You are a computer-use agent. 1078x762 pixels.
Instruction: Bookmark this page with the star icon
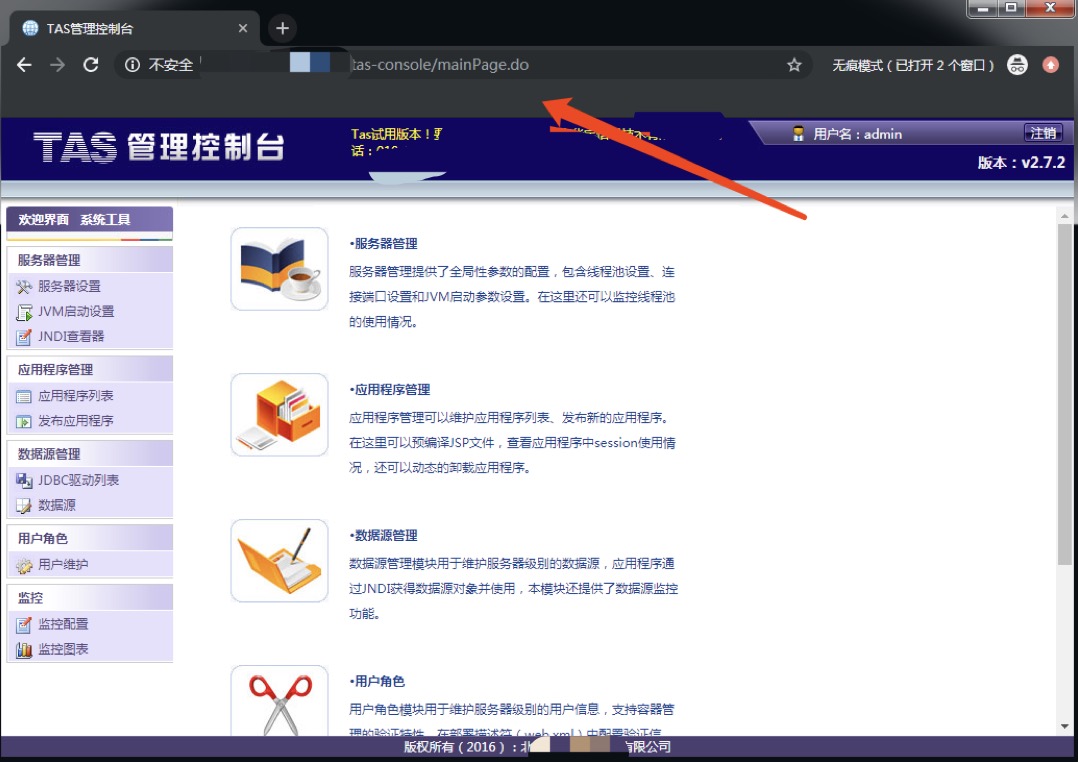(794, 65)
